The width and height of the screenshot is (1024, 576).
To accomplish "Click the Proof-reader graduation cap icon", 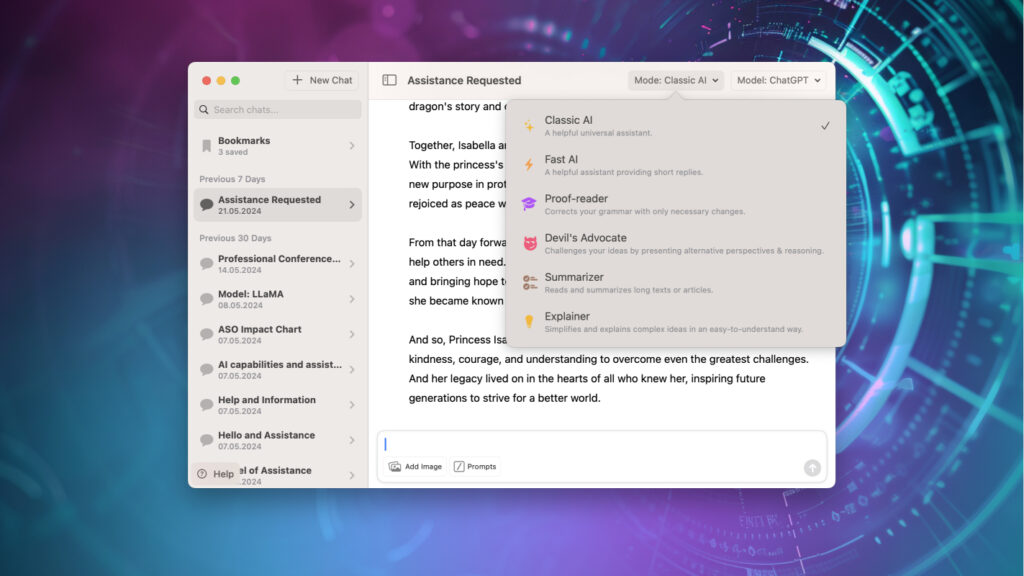I will 529,204.
